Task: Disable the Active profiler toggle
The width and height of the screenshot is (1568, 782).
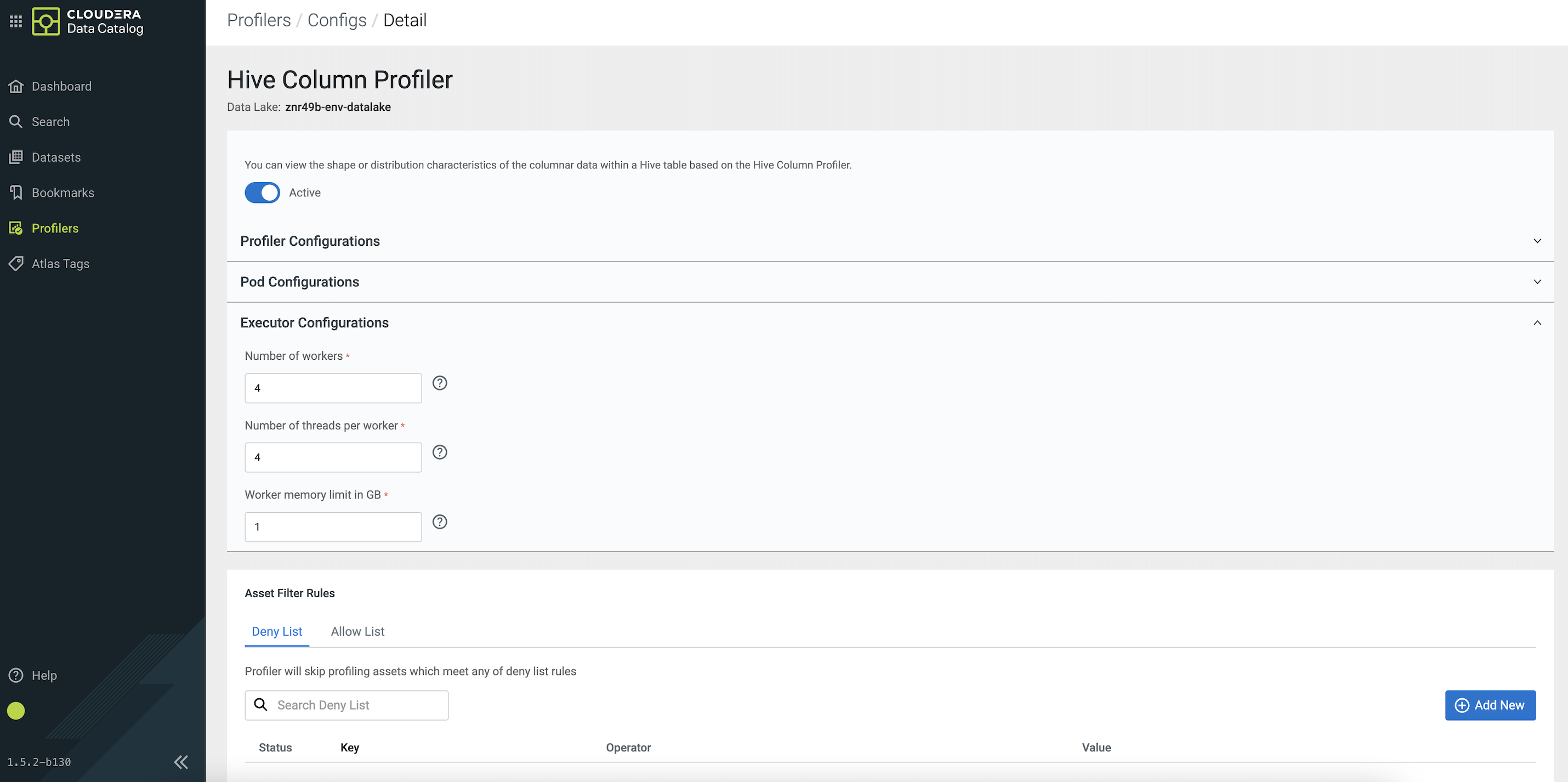Action: click(x=263, y=192)
